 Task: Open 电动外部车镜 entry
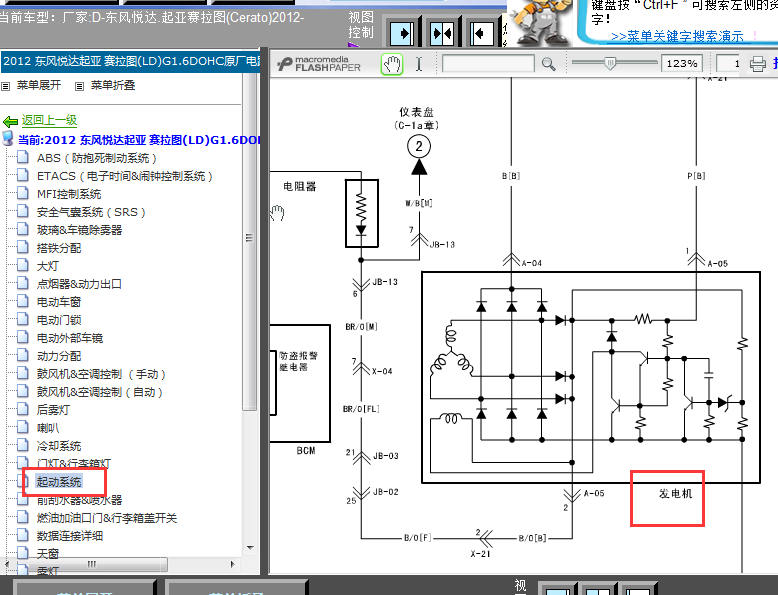pos(70,338)
